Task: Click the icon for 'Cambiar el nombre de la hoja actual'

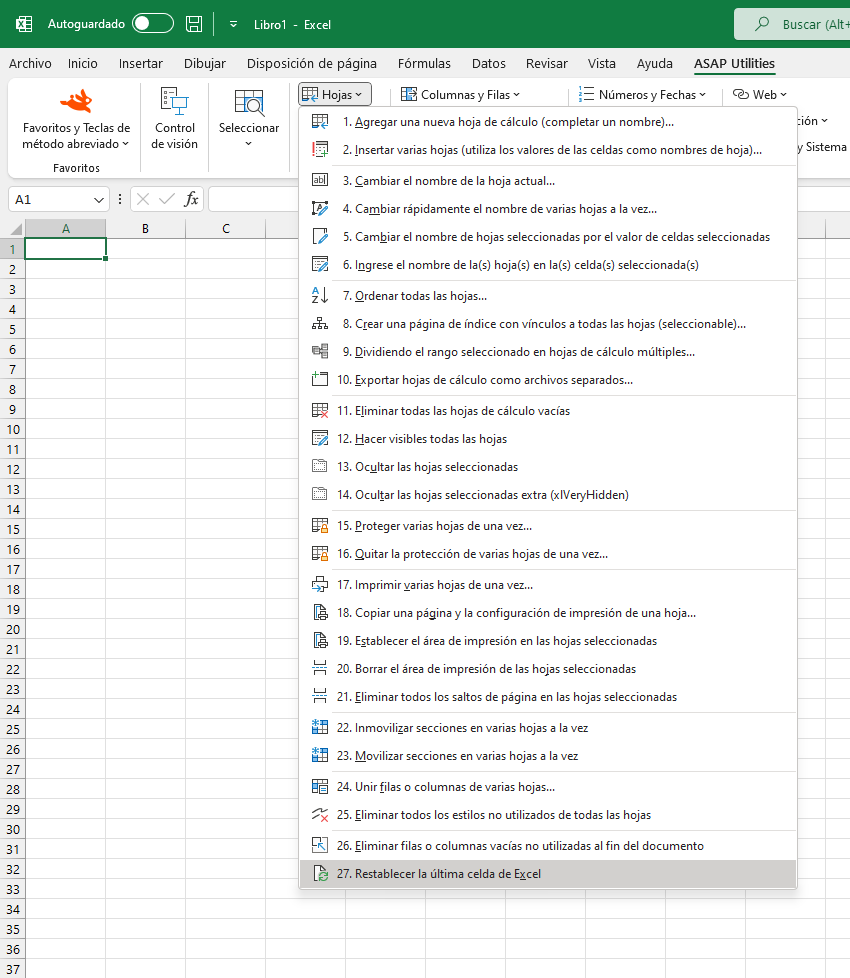Action: [320, 180]
